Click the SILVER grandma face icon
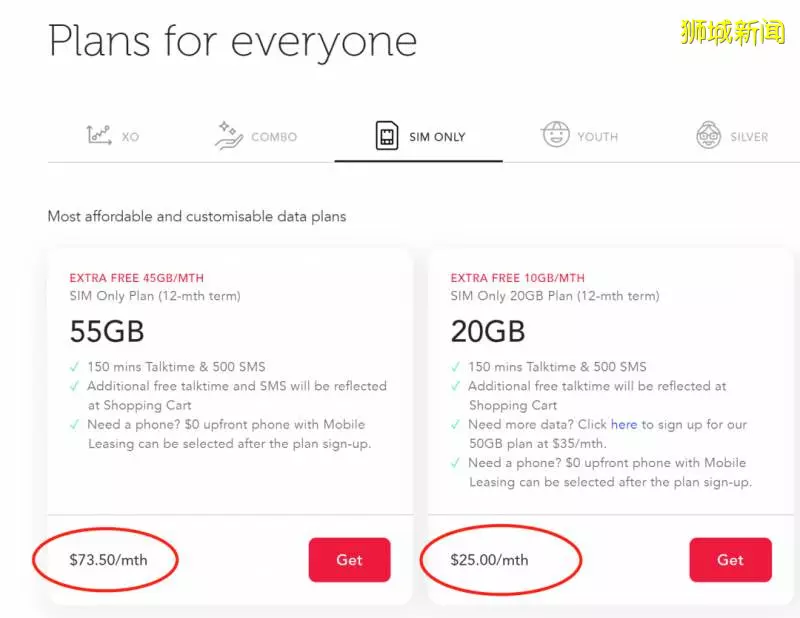The image size is (800, 618). (x=709, y=135)
